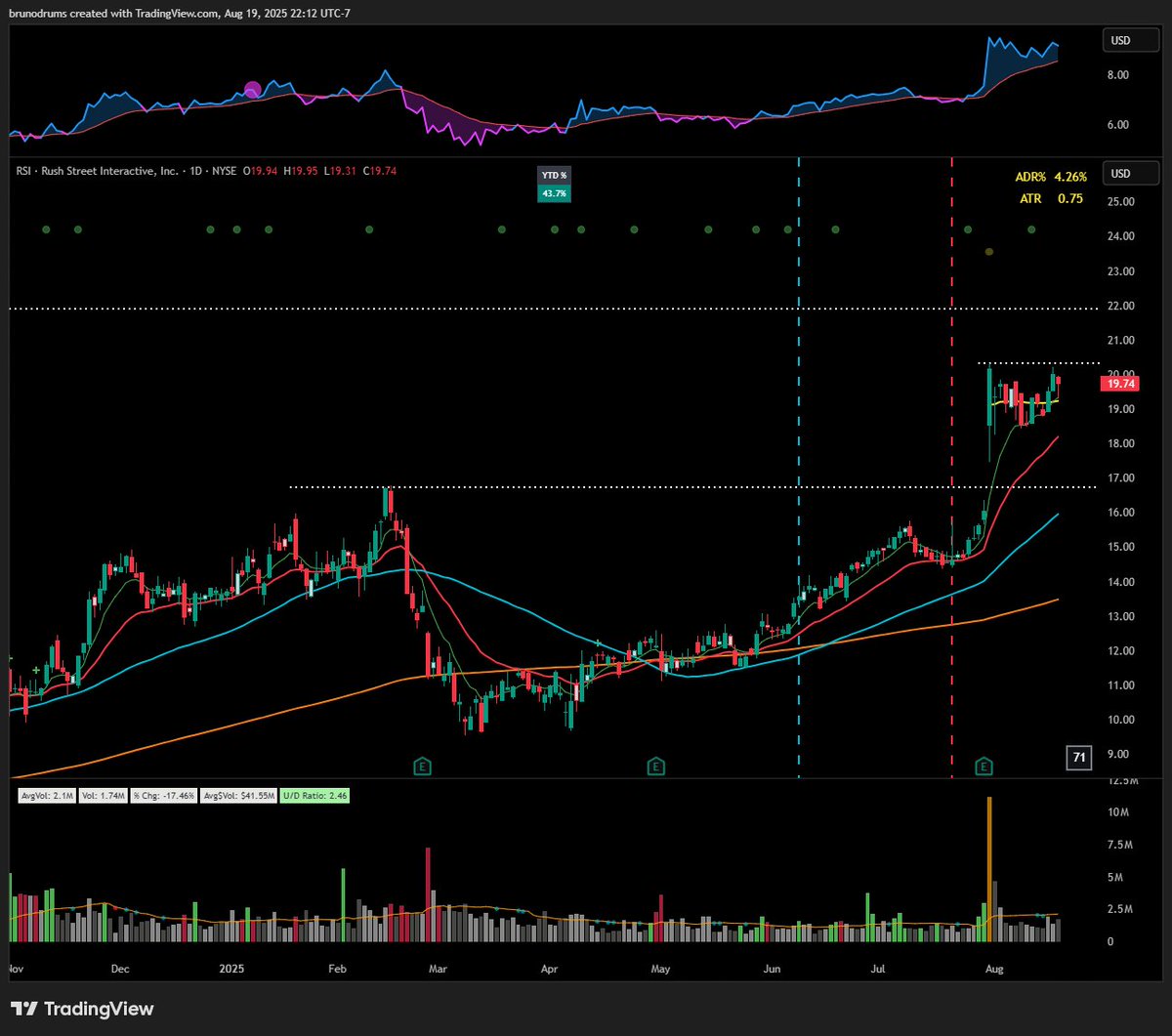Click the earnings "E" marker below May
1172x1036 pixels.
(x=656, y=767)
